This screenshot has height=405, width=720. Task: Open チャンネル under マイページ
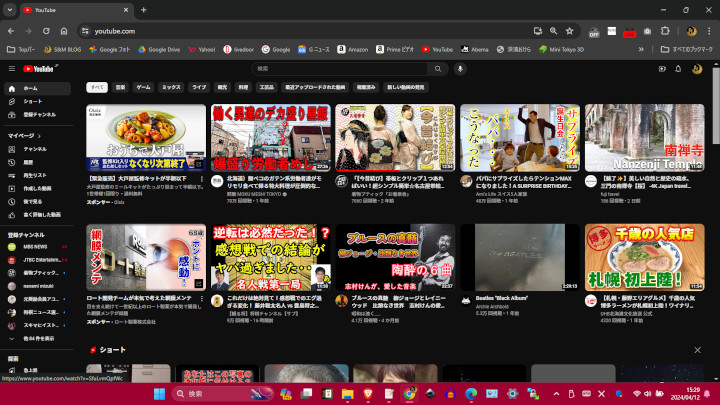click(x=38, y=149)
